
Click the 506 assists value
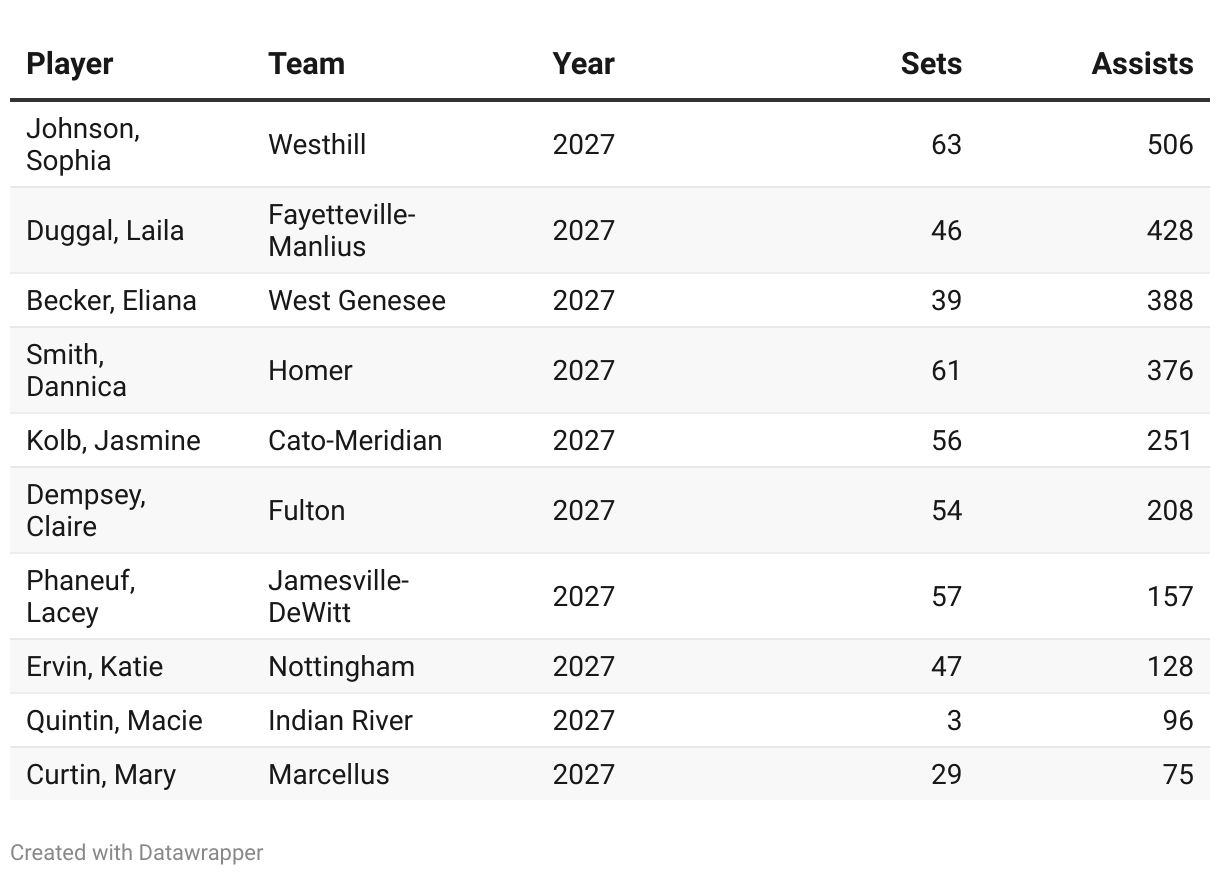pos(1170,145)
